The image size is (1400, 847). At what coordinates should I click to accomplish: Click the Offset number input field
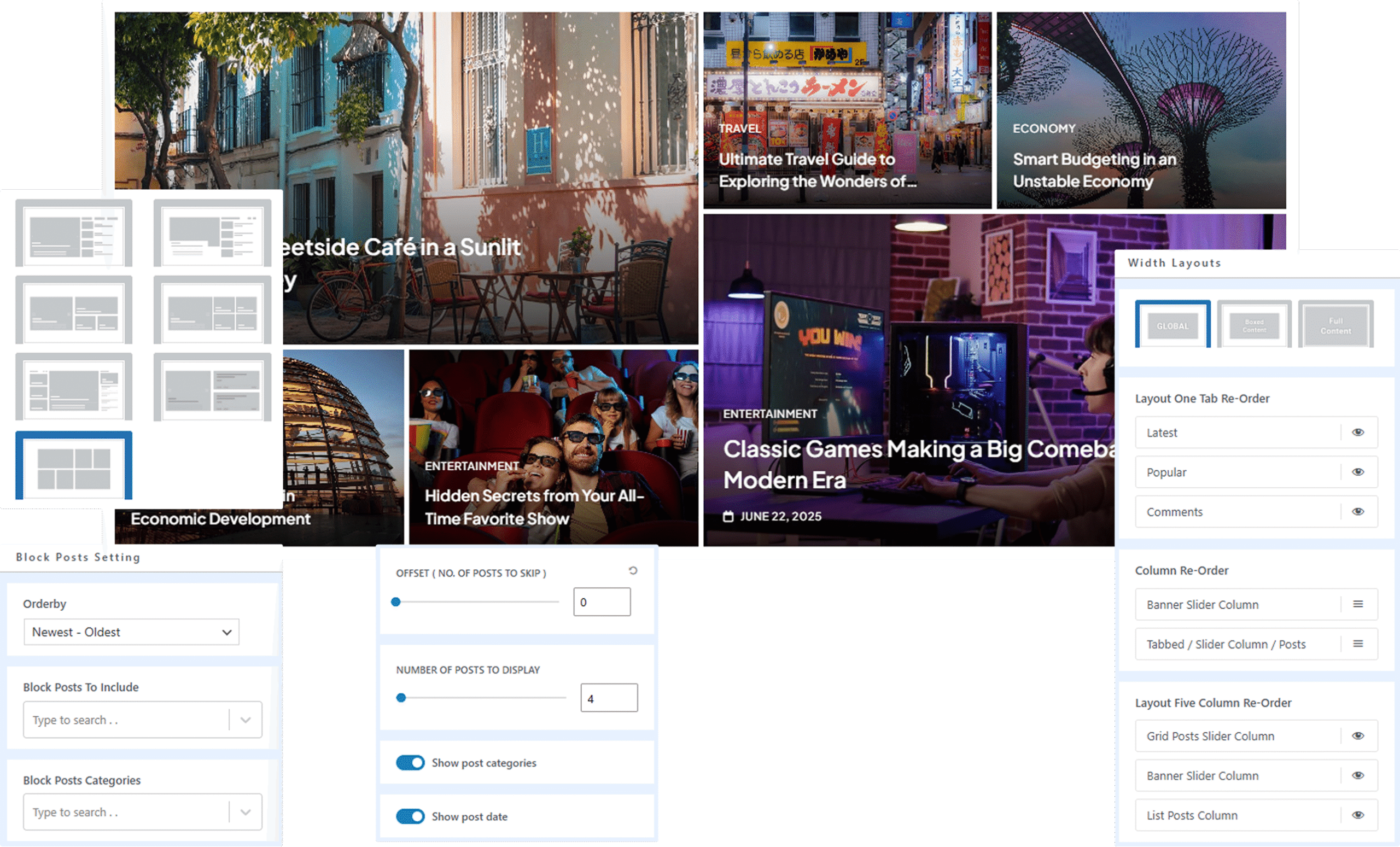click(x=602, y=601)
